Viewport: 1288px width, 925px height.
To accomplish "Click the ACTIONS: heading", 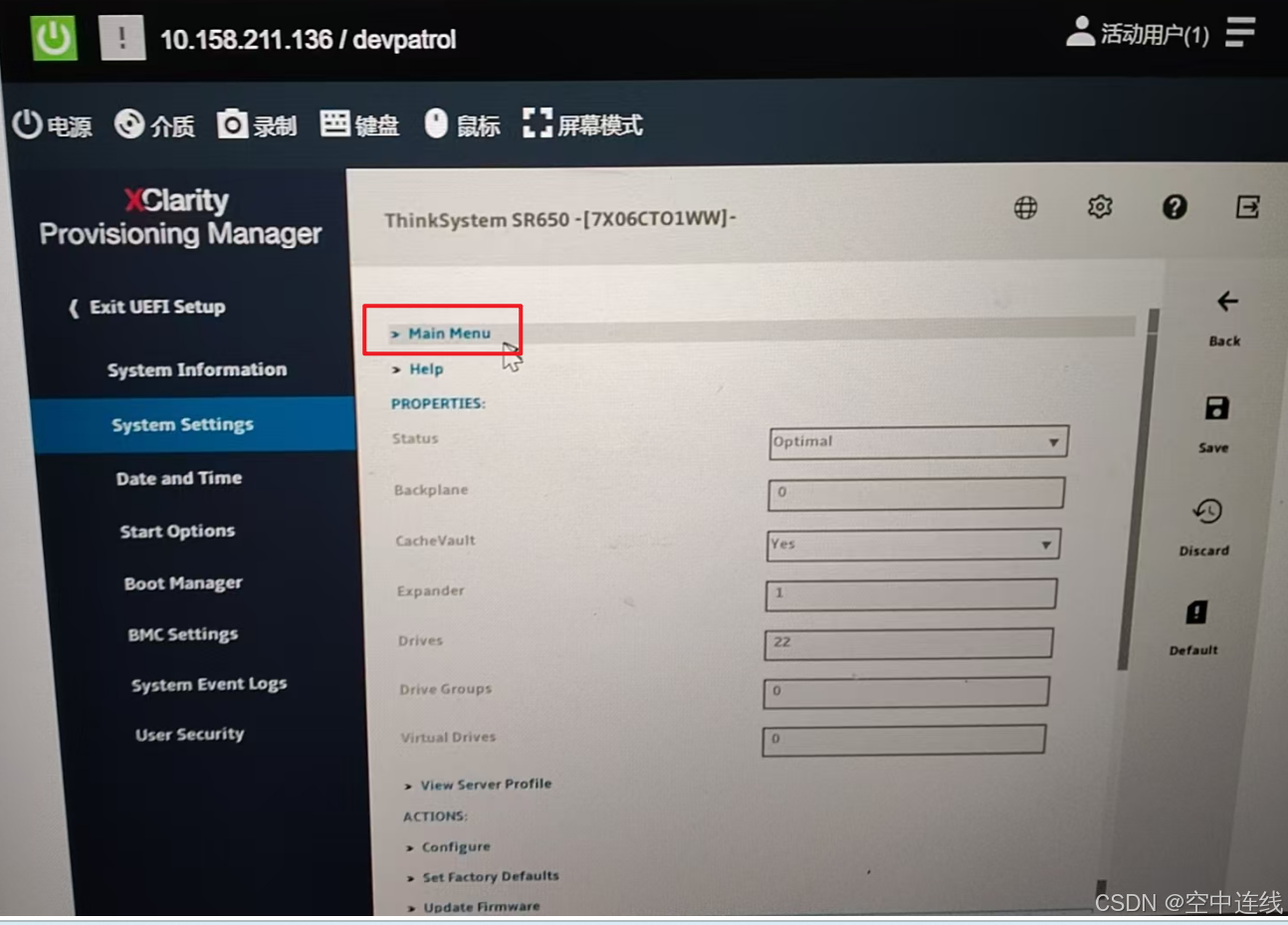I will 435,815.
